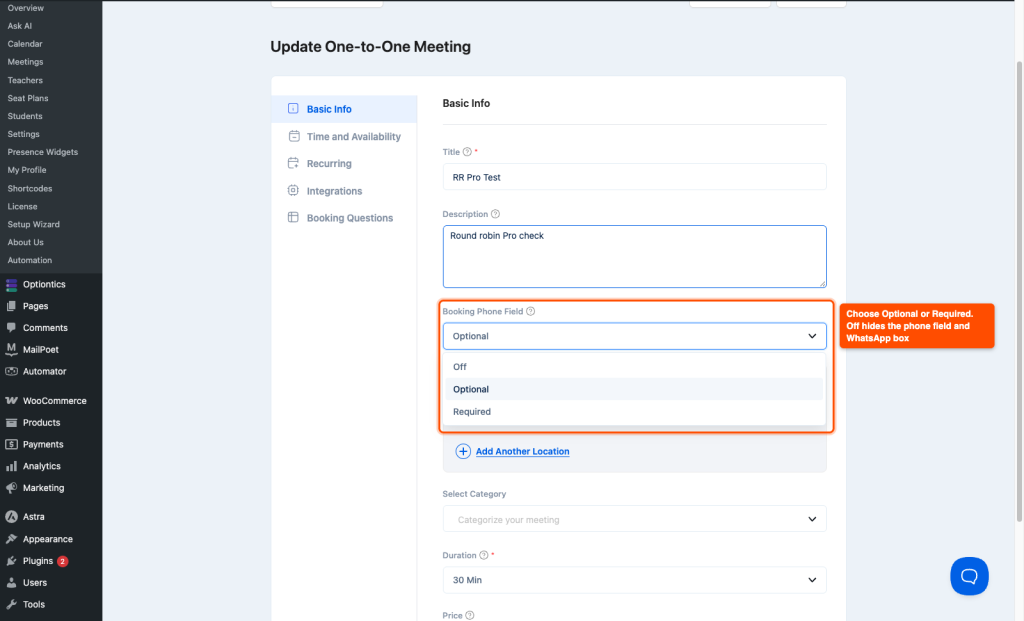Click the Integrations gear icon
This screenshot has height=621, width=1024.
(293, 191)
